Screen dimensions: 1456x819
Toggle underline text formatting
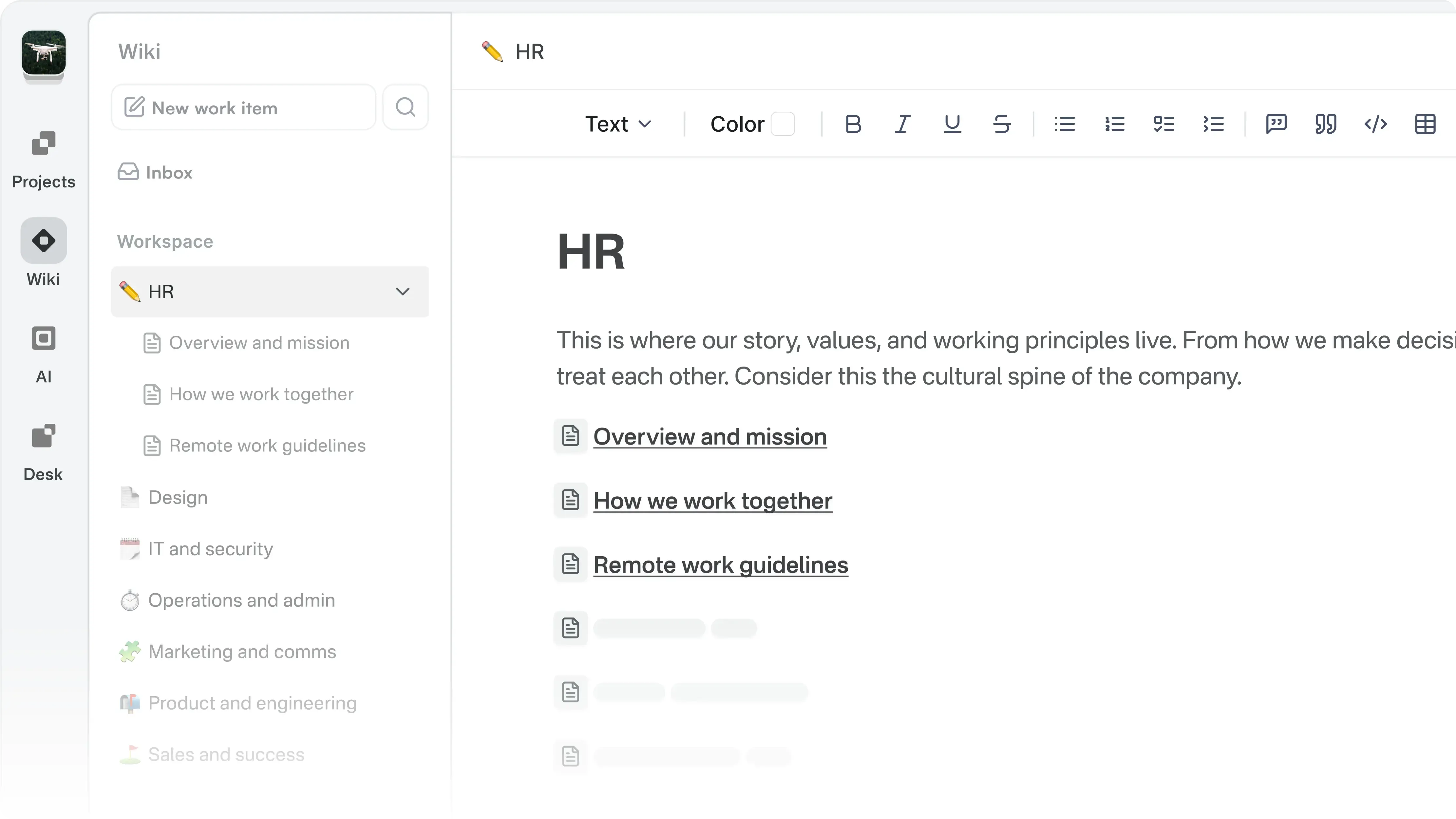[953, 124]
